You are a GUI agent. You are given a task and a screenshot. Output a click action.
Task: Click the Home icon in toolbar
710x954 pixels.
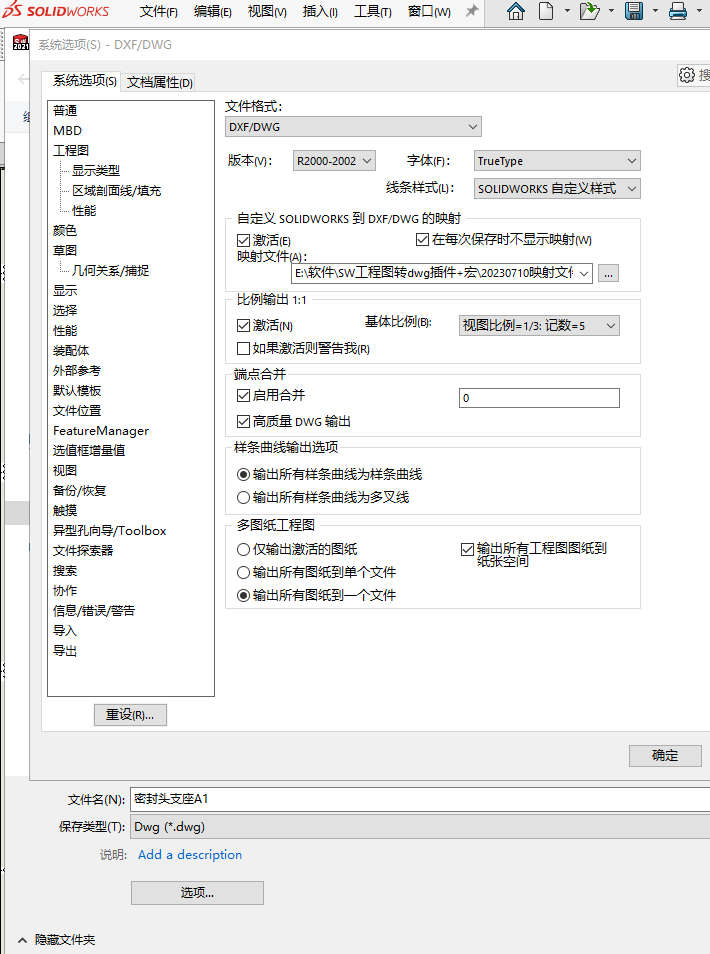[516, 11]
